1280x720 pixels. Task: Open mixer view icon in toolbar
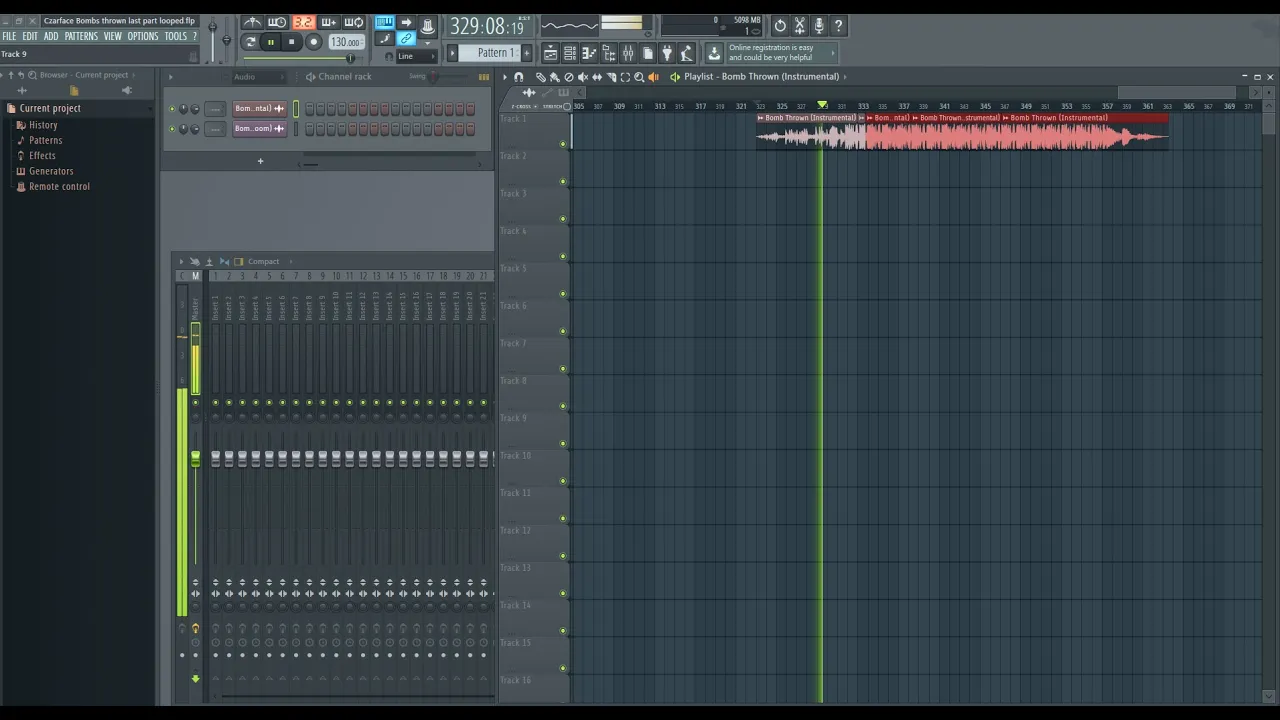[x=628, y=53]
